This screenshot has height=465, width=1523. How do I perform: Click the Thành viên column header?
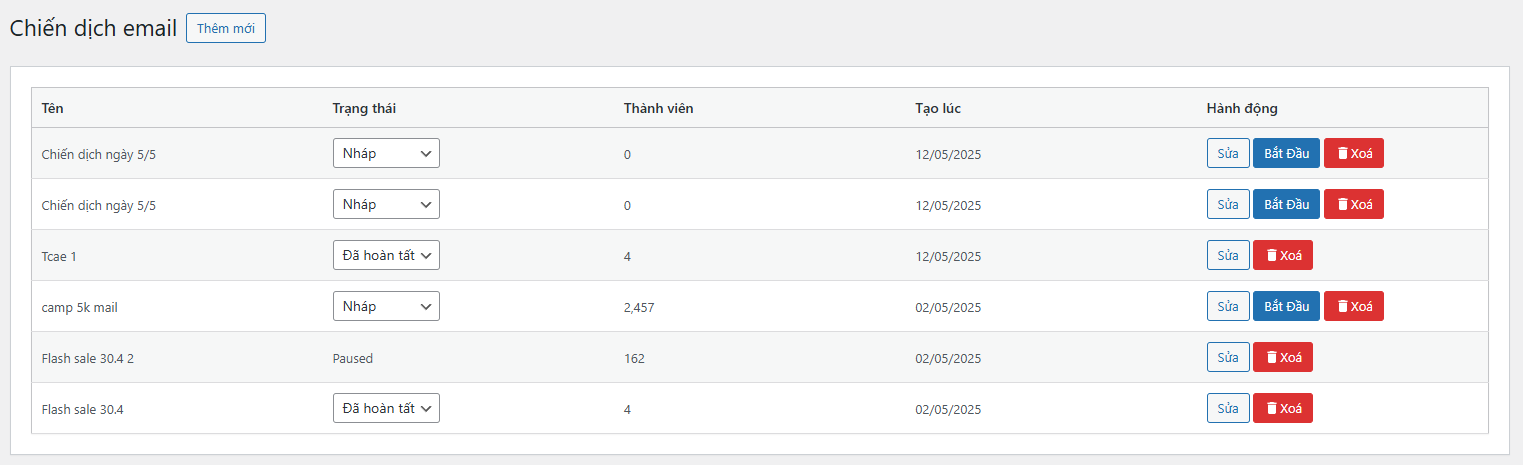click(x=658, y=108)
